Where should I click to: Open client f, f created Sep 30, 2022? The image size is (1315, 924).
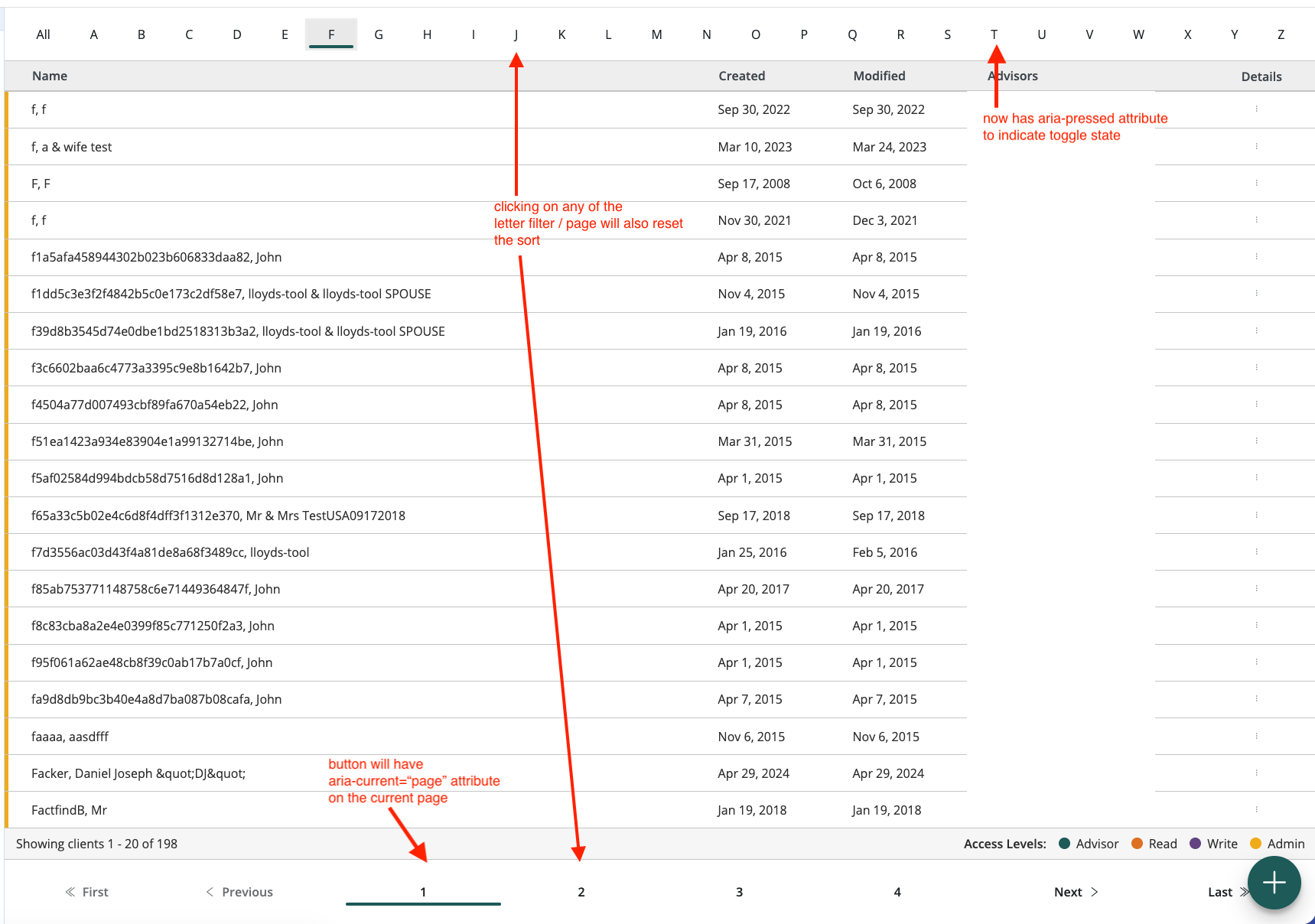click(x=38, y=109)
